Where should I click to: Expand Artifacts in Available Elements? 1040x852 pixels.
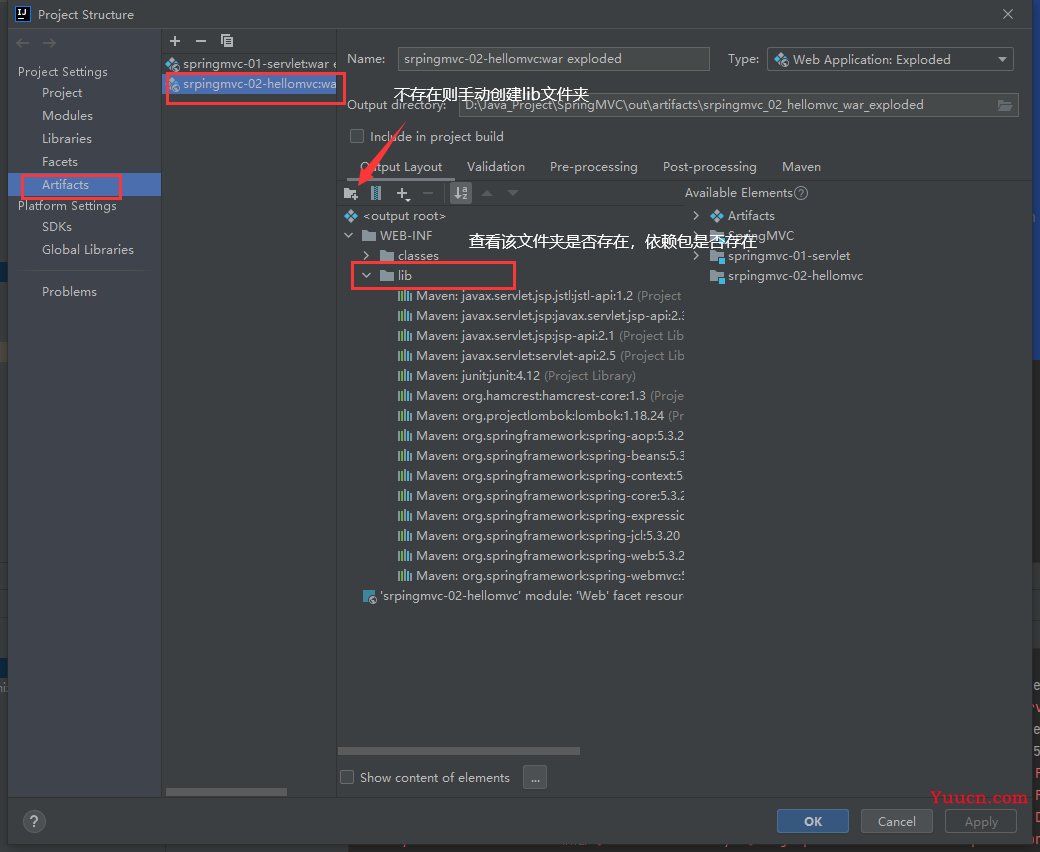click(x=696, y=216)
